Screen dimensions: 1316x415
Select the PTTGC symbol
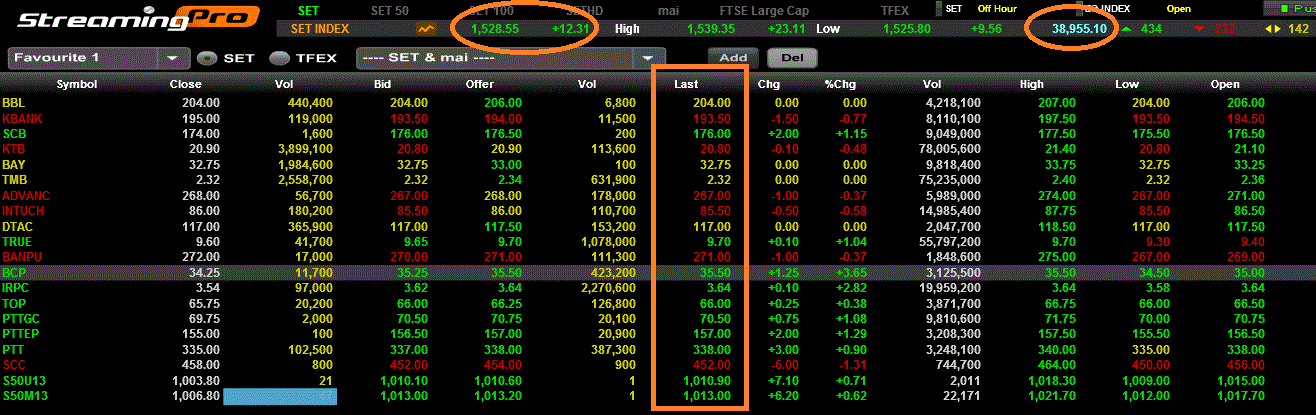pyautogui.click(x=20, y=319)
